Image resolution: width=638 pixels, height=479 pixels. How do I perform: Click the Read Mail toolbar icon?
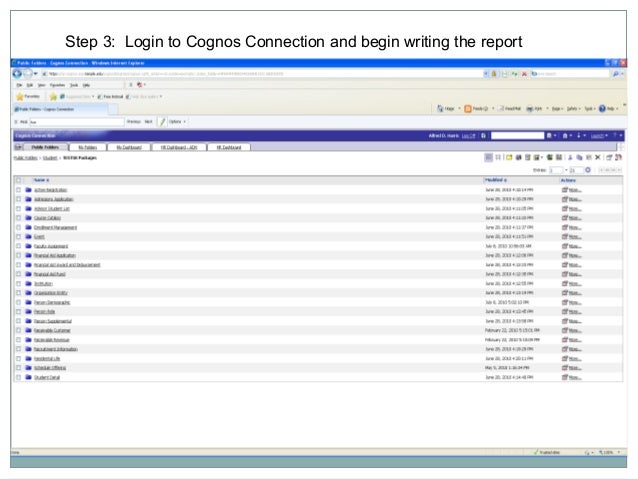[502, 109]
